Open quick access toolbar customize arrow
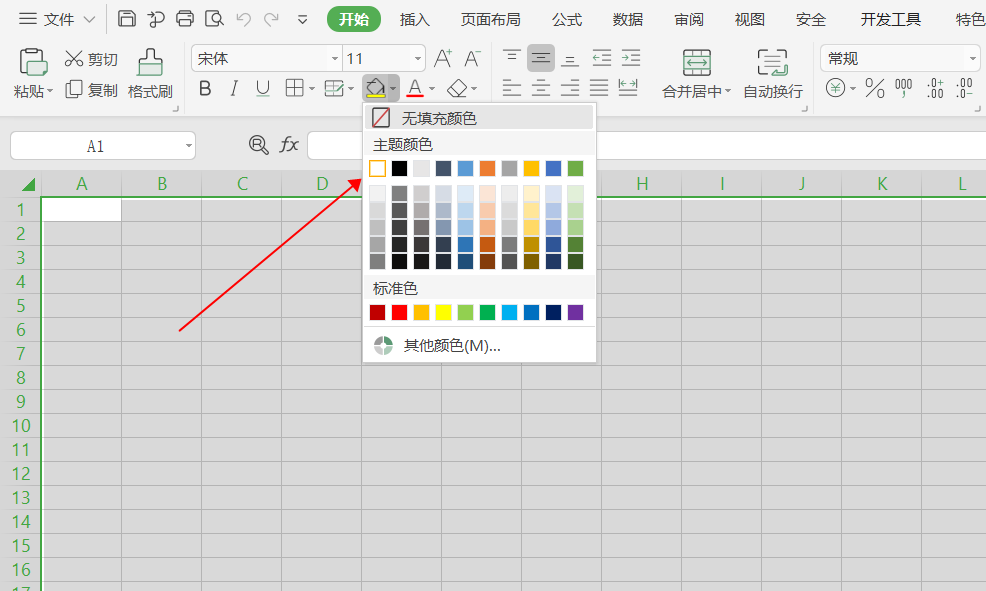The width and height of the screenshot is (986, 591). (x=302, y=19)
